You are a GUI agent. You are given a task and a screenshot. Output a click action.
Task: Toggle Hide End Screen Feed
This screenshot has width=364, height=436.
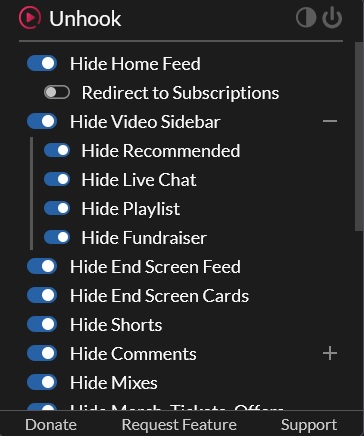tap(42, 267)
